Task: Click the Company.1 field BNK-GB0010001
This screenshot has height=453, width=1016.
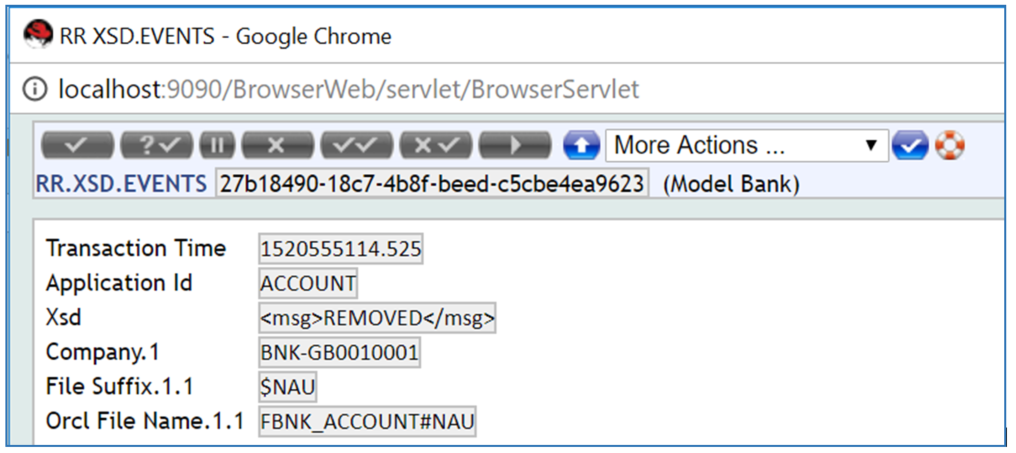Action: pyautogui.click(x=339, y=353)
